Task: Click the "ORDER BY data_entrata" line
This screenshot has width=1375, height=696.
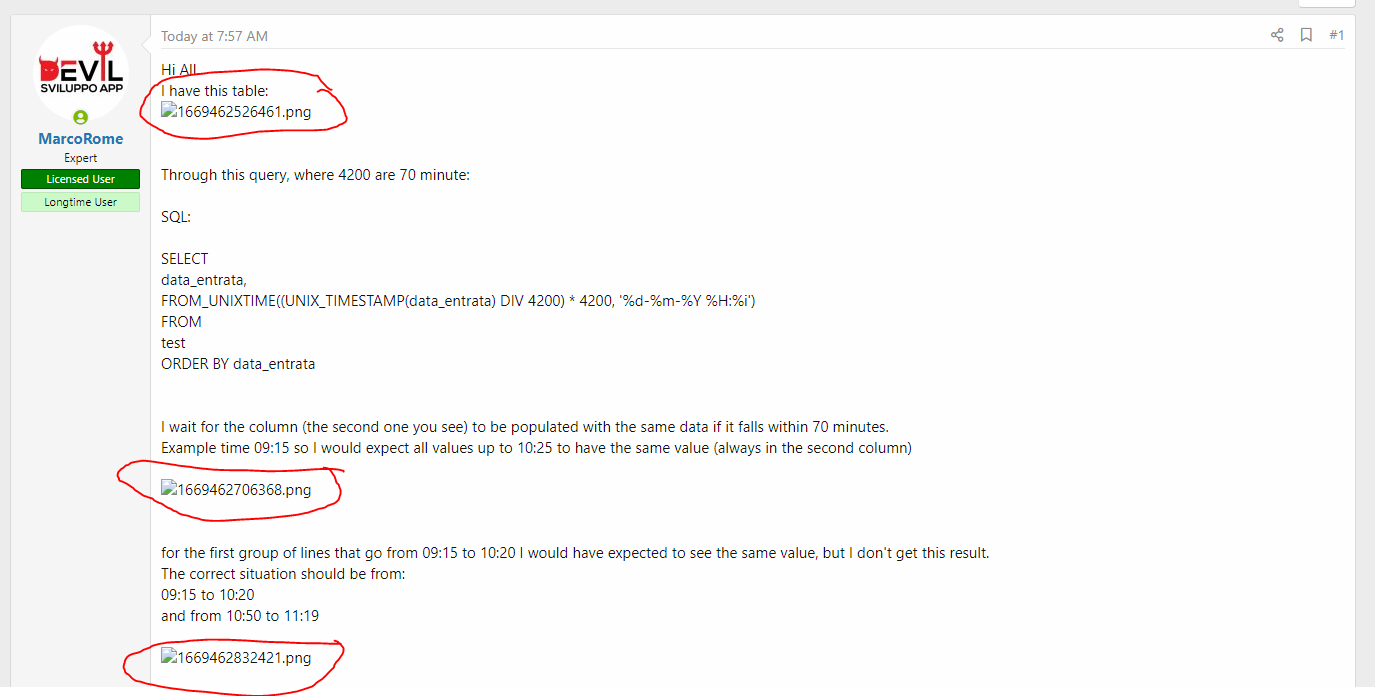Action: 238,364
